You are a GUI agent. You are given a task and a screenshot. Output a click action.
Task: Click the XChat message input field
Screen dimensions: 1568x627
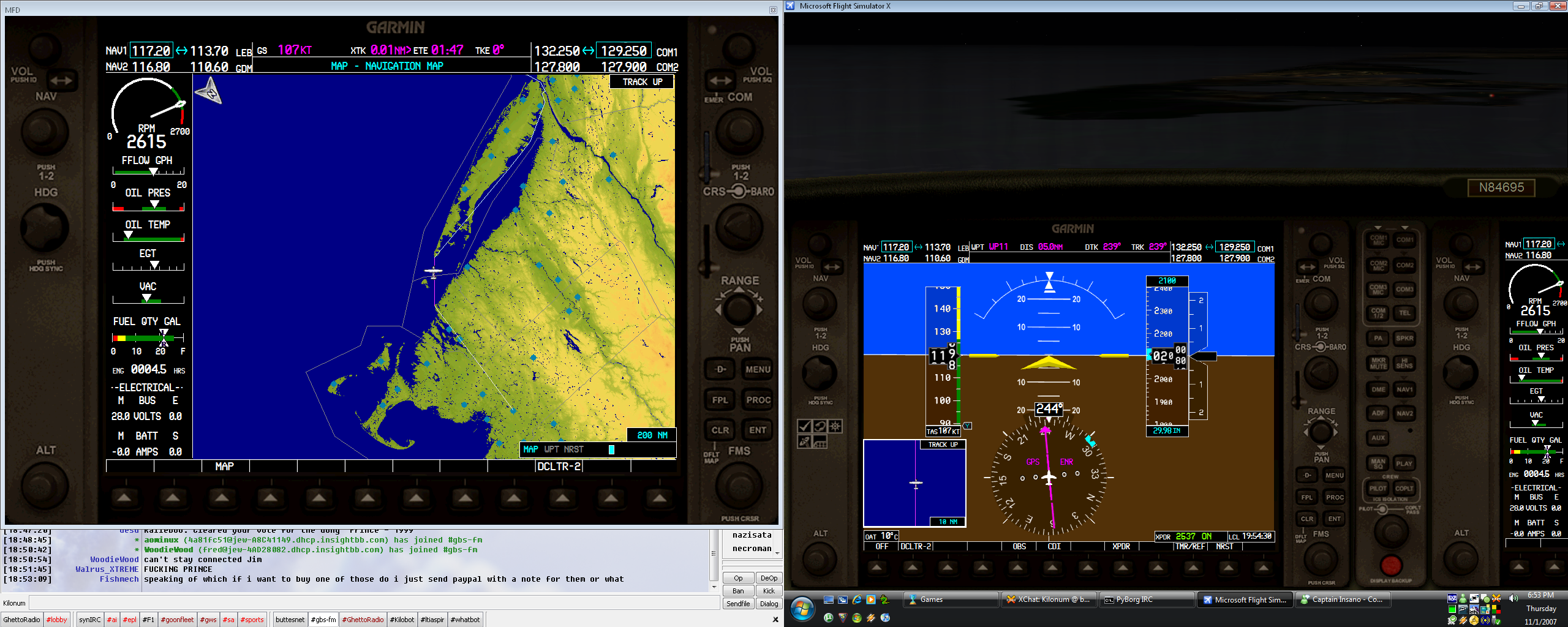(x=374, y=603)
